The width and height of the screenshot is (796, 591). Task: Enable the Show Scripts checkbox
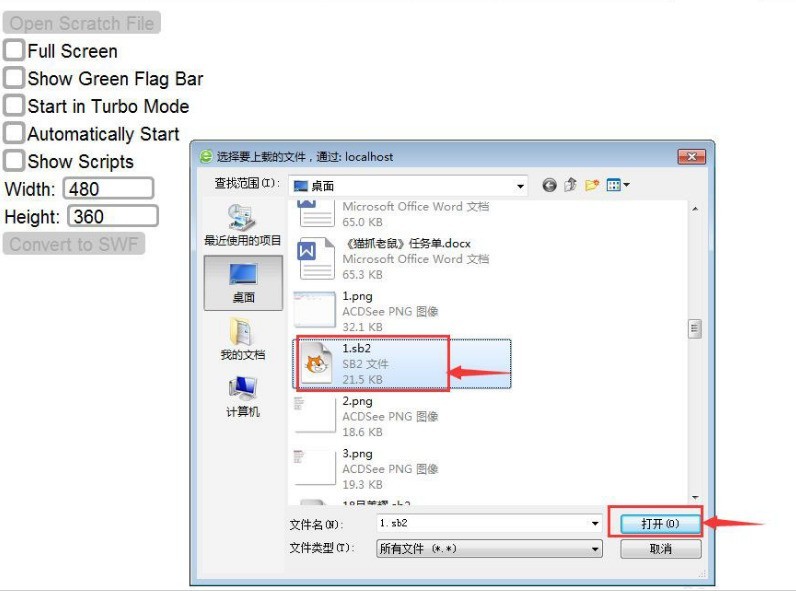tap(14, 160)
